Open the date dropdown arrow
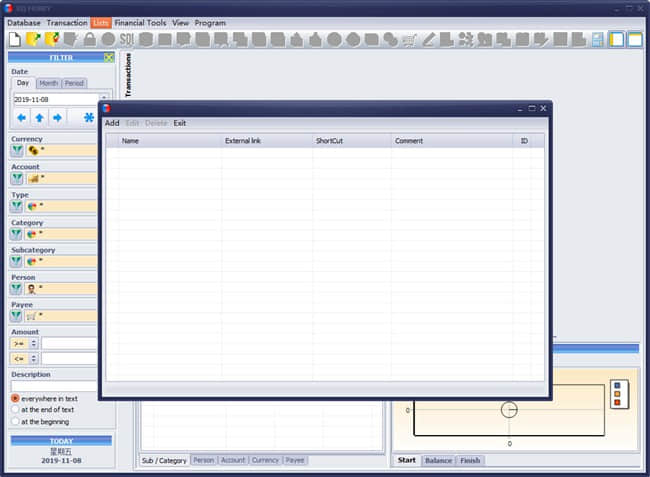Viewport: 650px width, 477px height. (104, 99)
